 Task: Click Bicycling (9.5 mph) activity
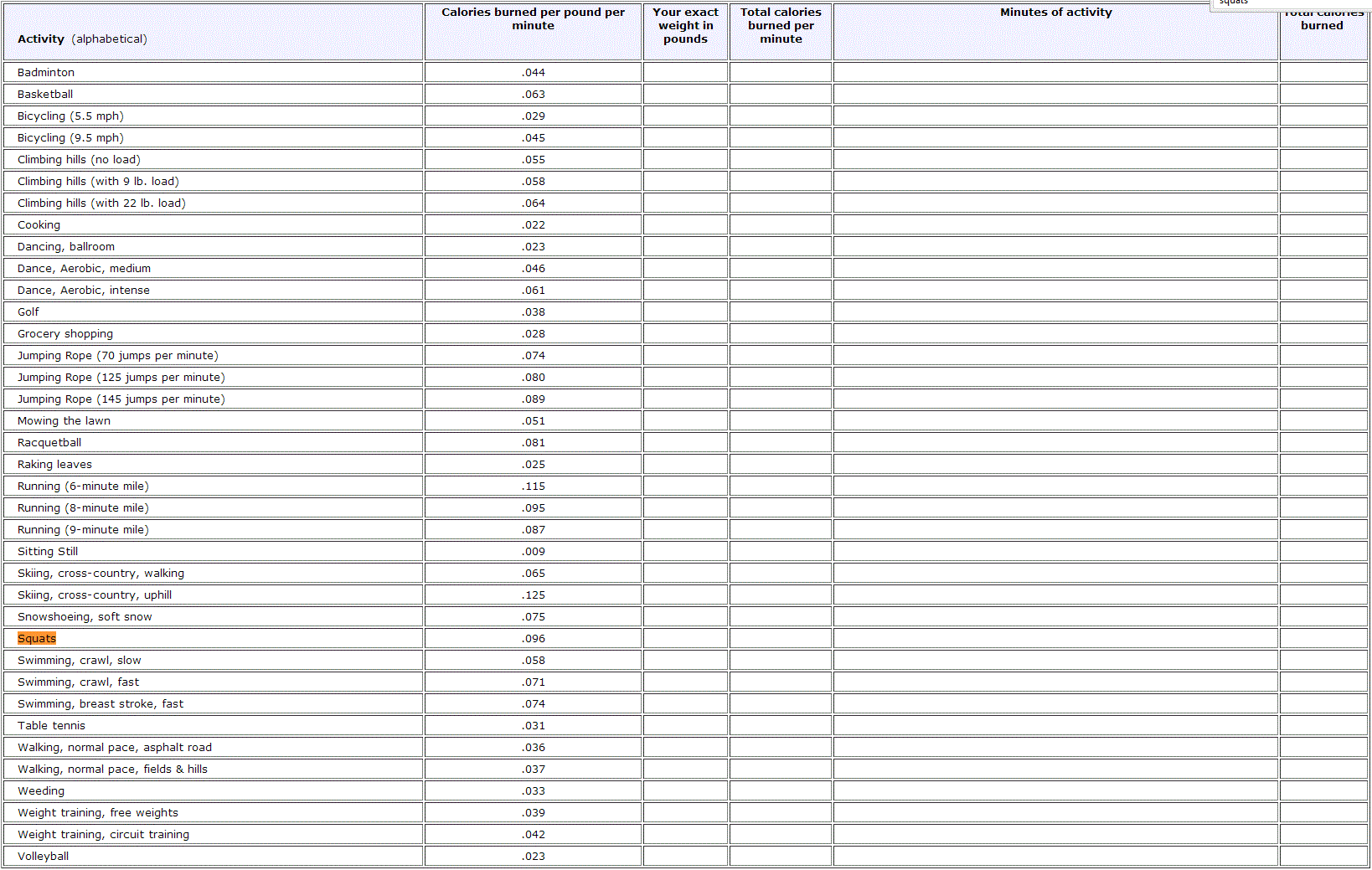click(70, 137)
